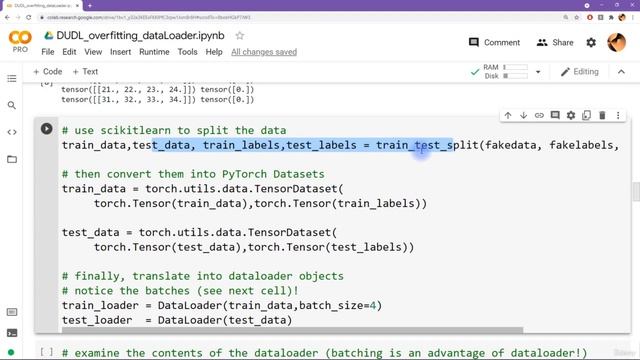Viewport: 640px width, 360px height.
Task: Open the find and replace search panel
Action: point(12,105)
